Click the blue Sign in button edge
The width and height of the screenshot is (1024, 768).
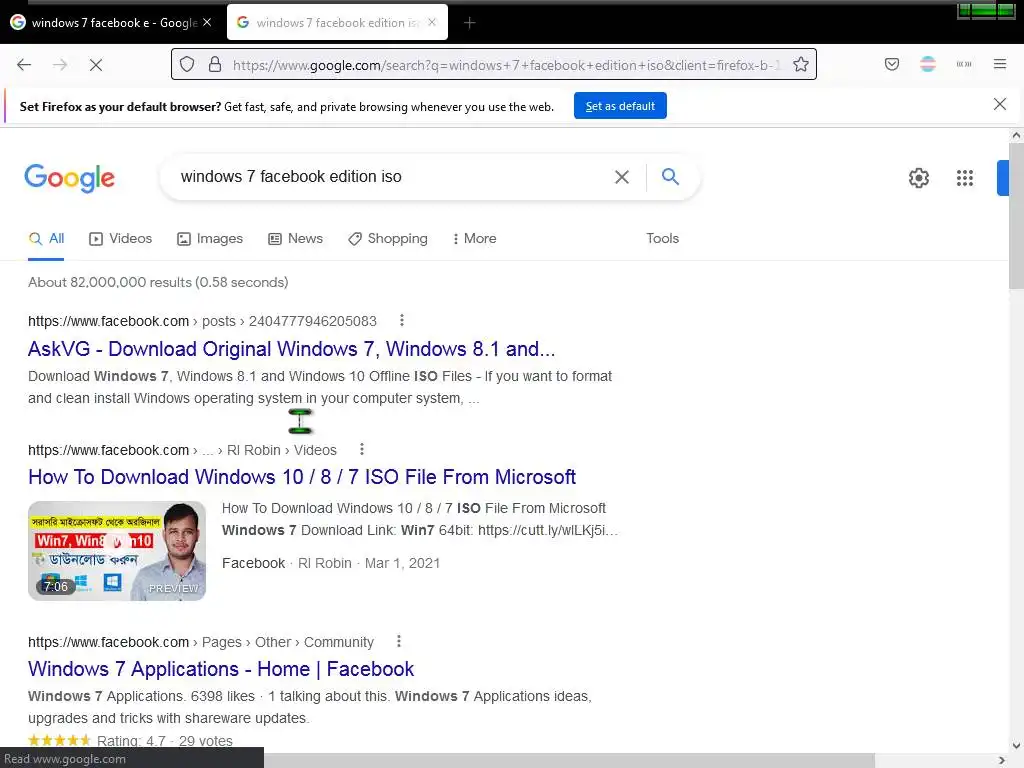pos(1002,178)
